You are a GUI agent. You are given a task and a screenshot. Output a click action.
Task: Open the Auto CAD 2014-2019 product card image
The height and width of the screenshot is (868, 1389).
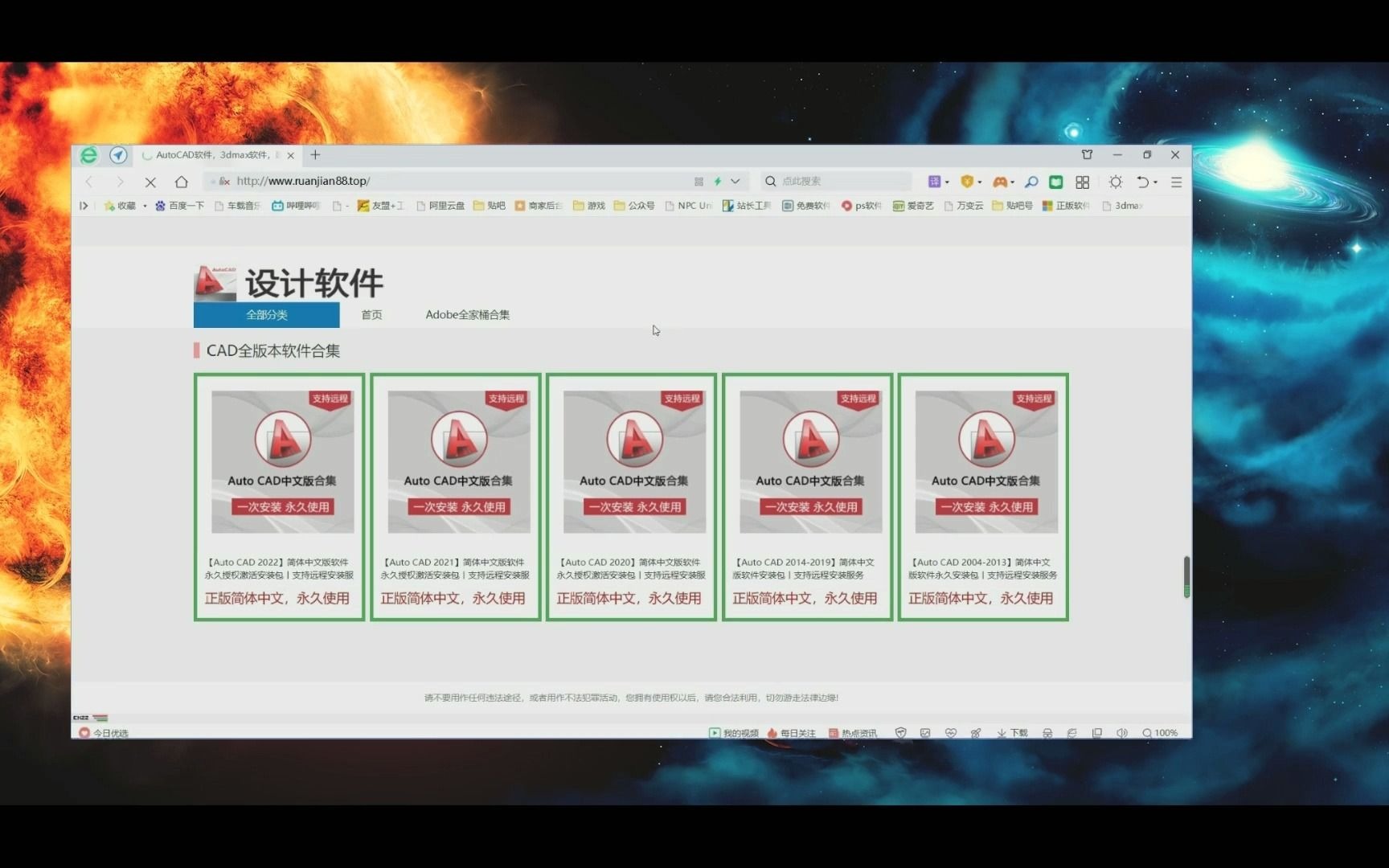[810, 462]
